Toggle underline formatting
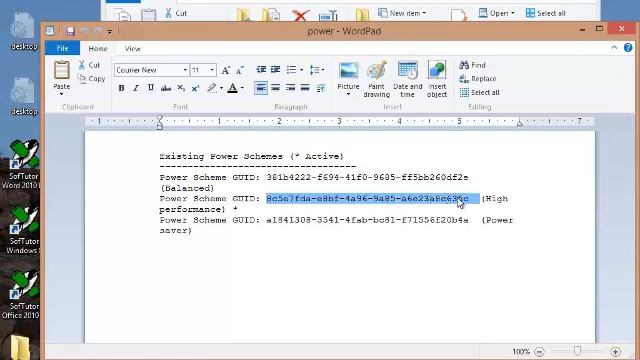The width and height of the screenshot is (640, 360). 151,88
